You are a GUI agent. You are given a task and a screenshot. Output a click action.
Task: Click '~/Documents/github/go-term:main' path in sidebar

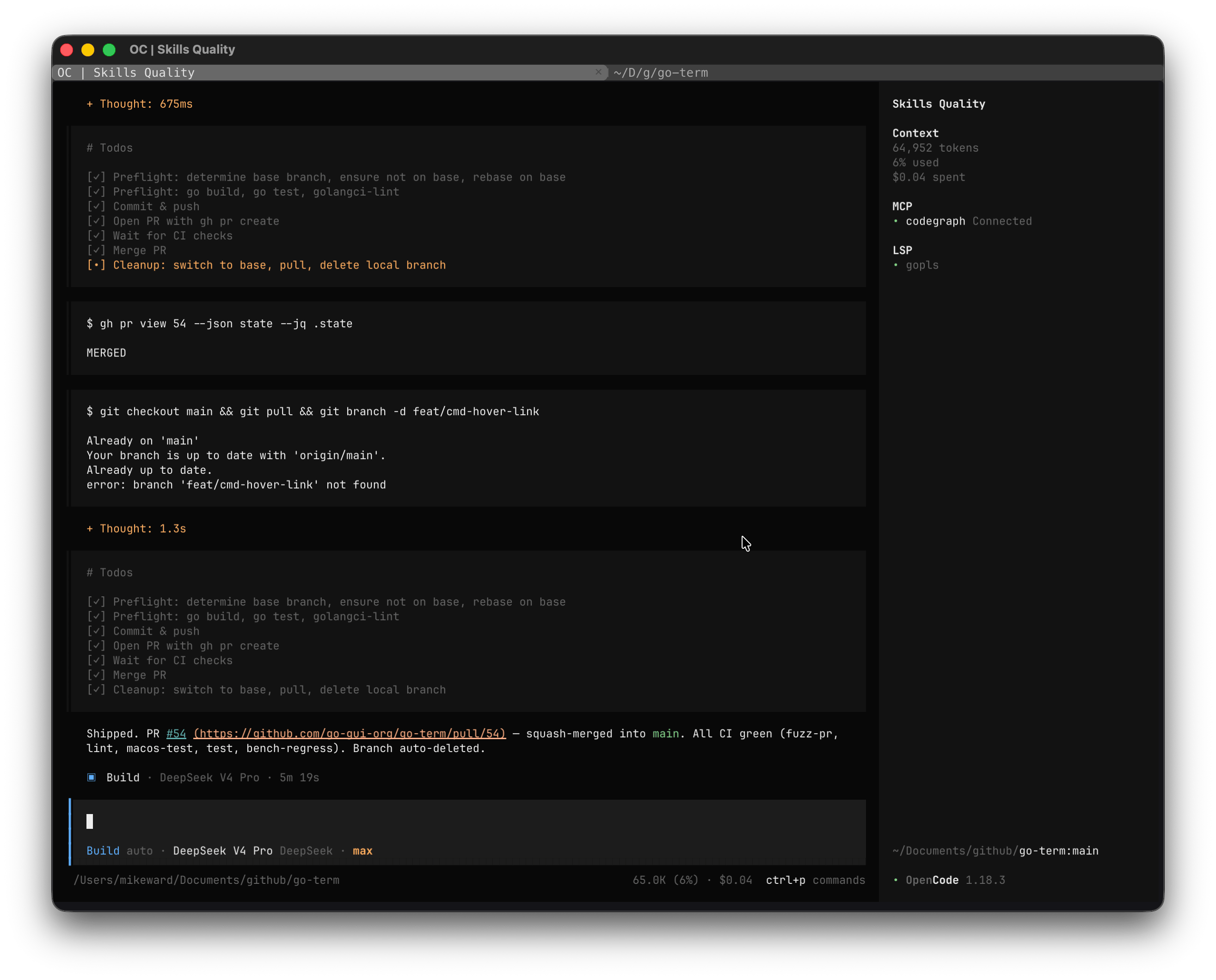995,851
